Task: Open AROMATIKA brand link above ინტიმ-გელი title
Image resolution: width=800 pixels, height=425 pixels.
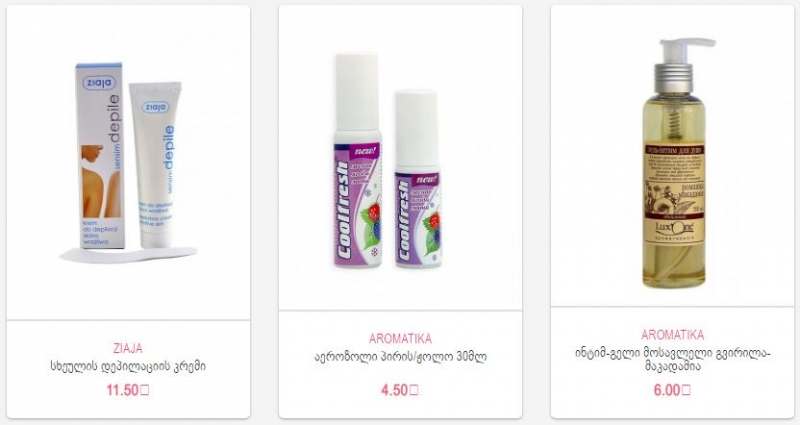Action: [672, 335]
